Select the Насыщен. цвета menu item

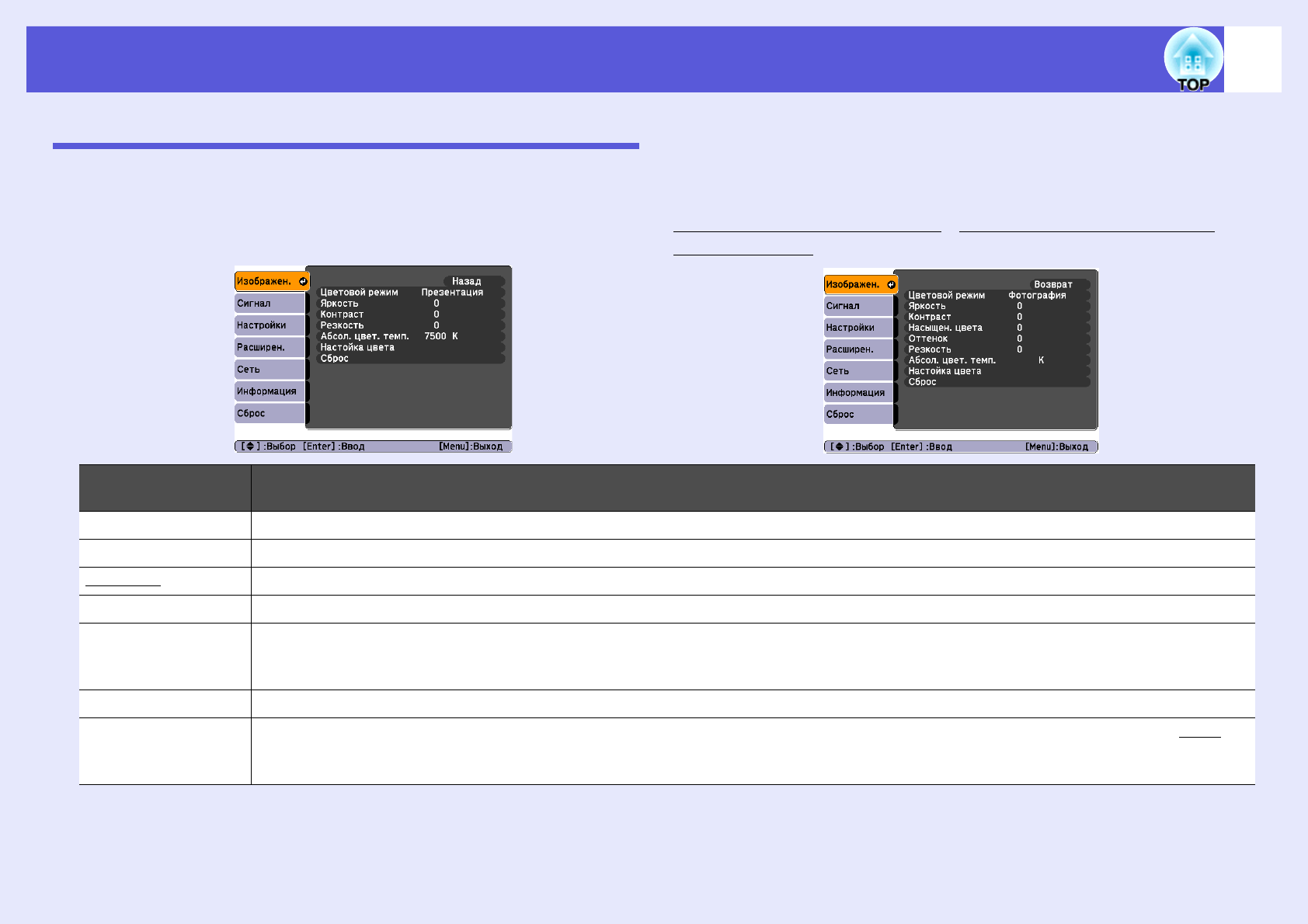coord(945,328)
